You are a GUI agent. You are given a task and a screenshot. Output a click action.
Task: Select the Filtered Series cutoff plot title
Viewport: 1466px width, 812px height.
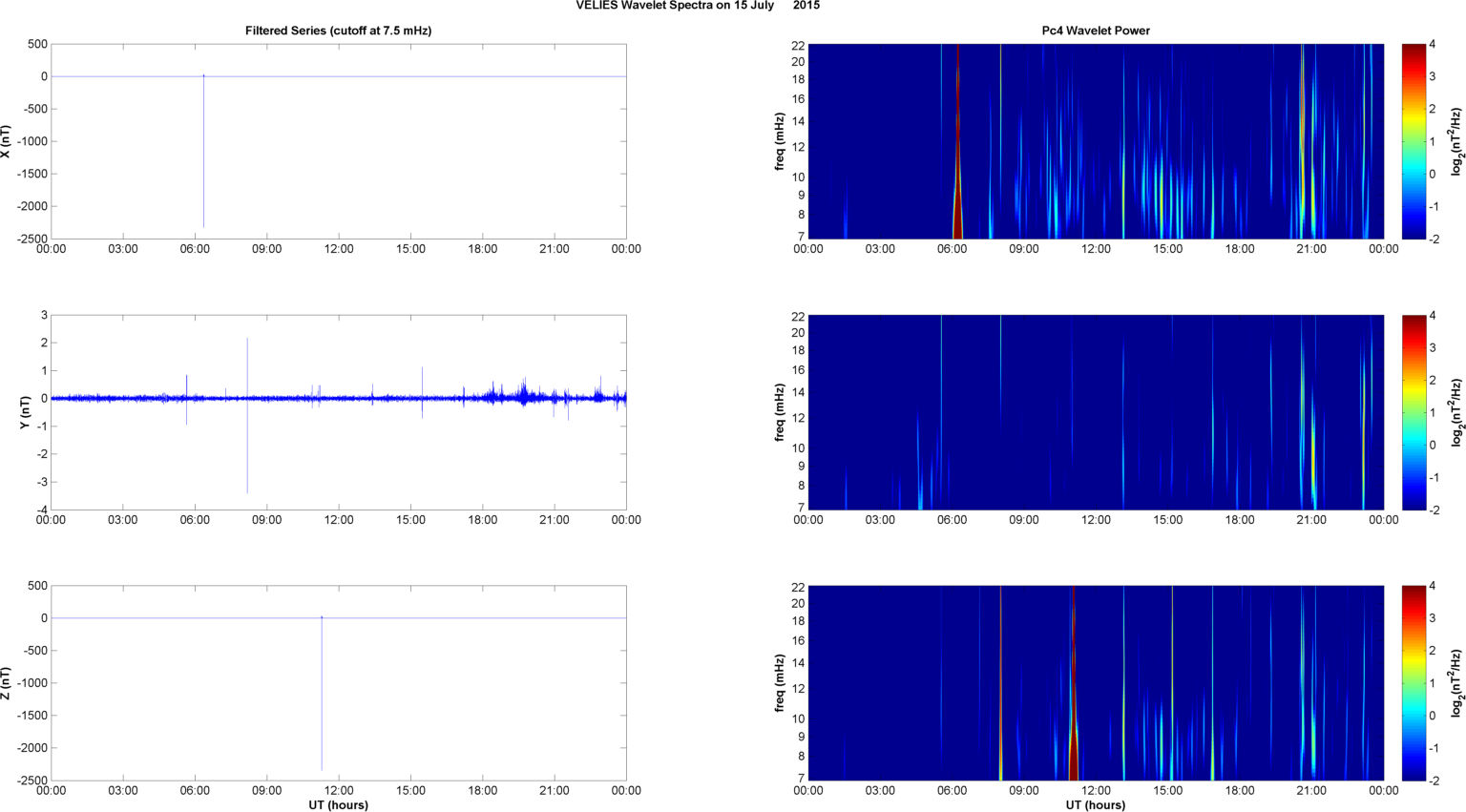click(x=338, y=31)
